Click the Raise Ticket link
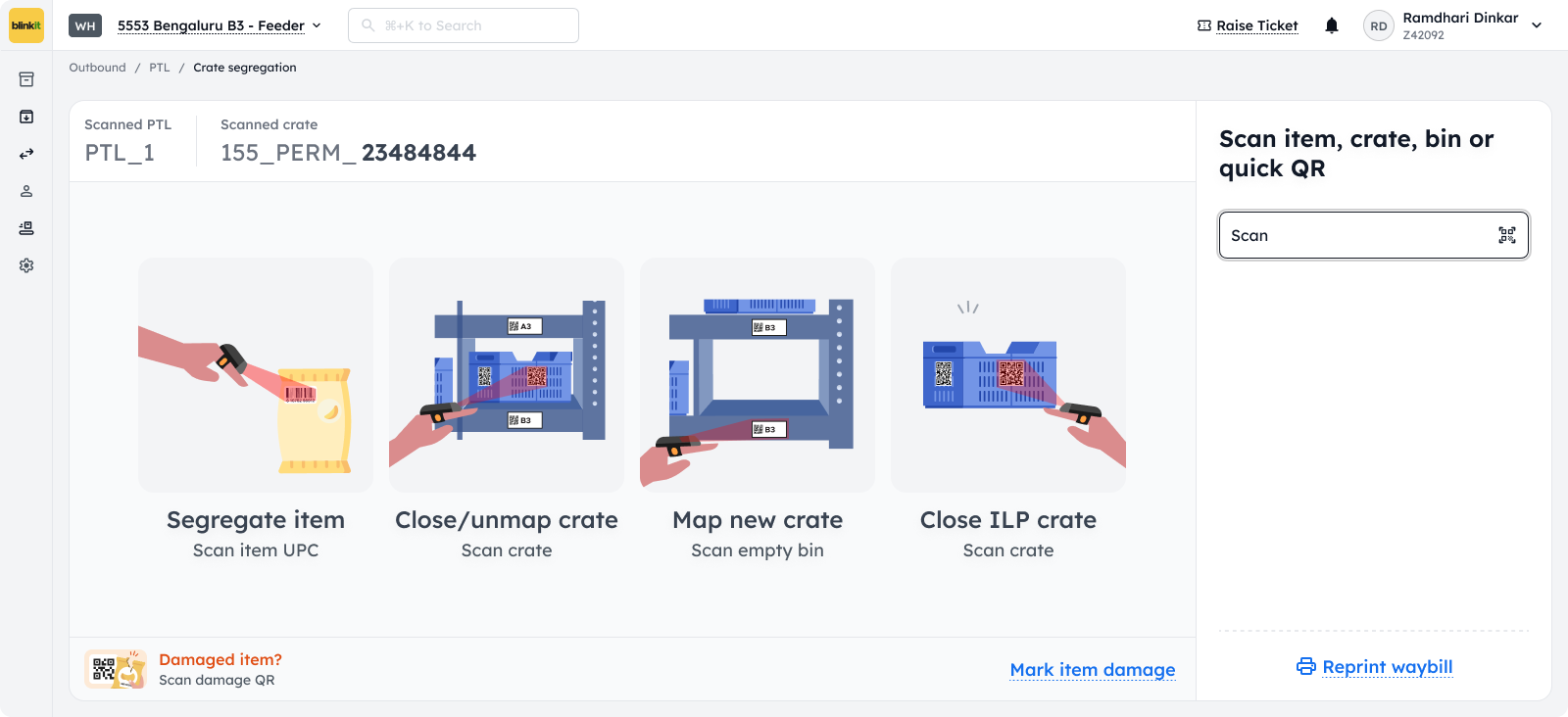Image resolution: width=1568 pixels, height=717 pixels. pyautogui.click(x=1256, y=25)
